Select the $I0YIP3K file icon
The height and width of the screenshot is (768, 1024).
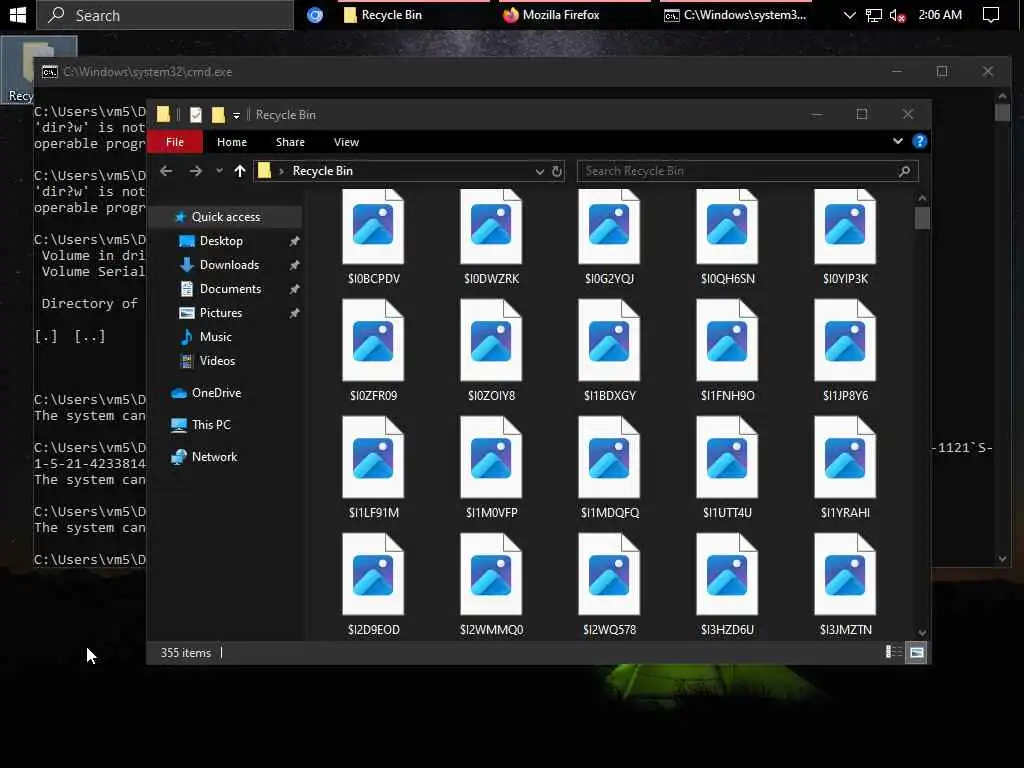845,227
